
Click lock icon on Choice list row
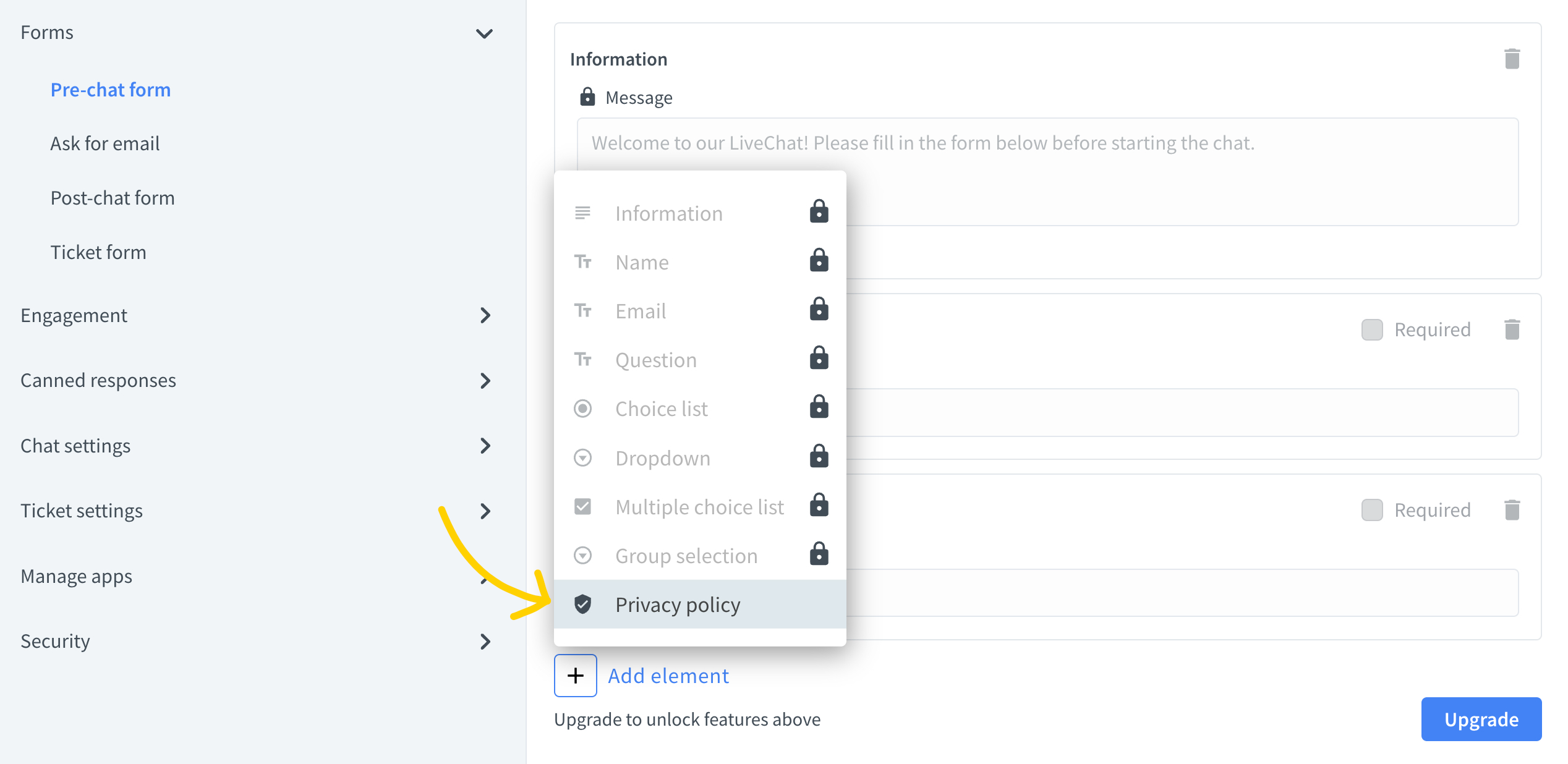(819, 407)
